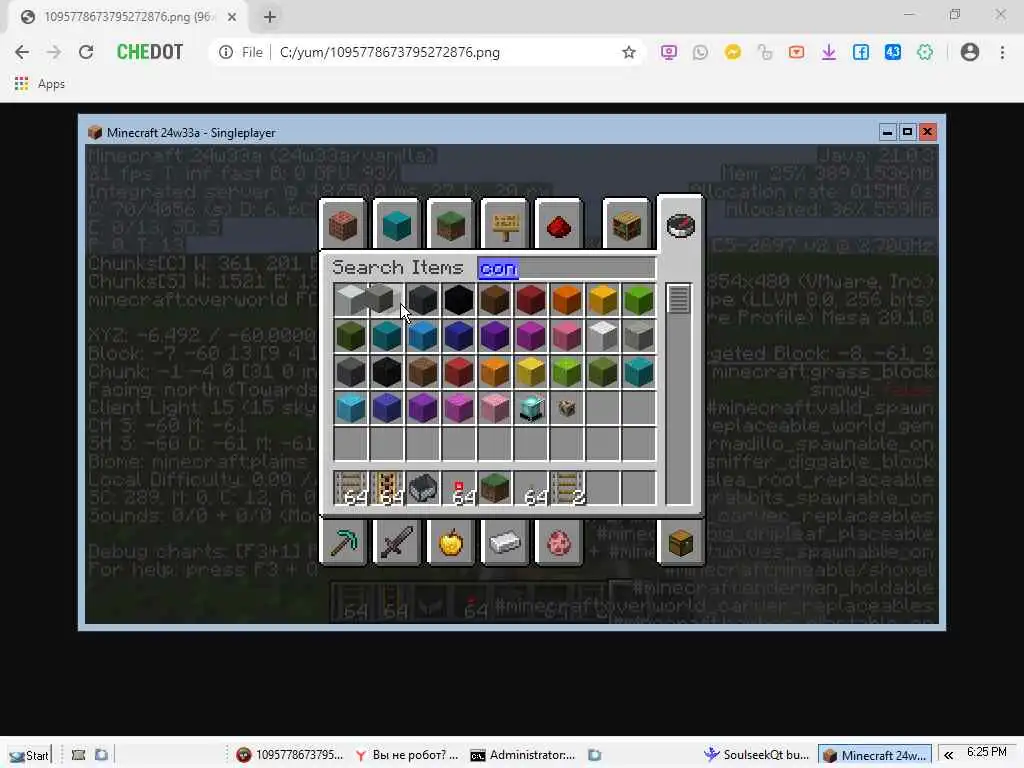The height and width of the screenshot is (768, 1024).
Task: Pick the yellow concrete block in first row
Action: pyautogui.click(x=602, y=300)
